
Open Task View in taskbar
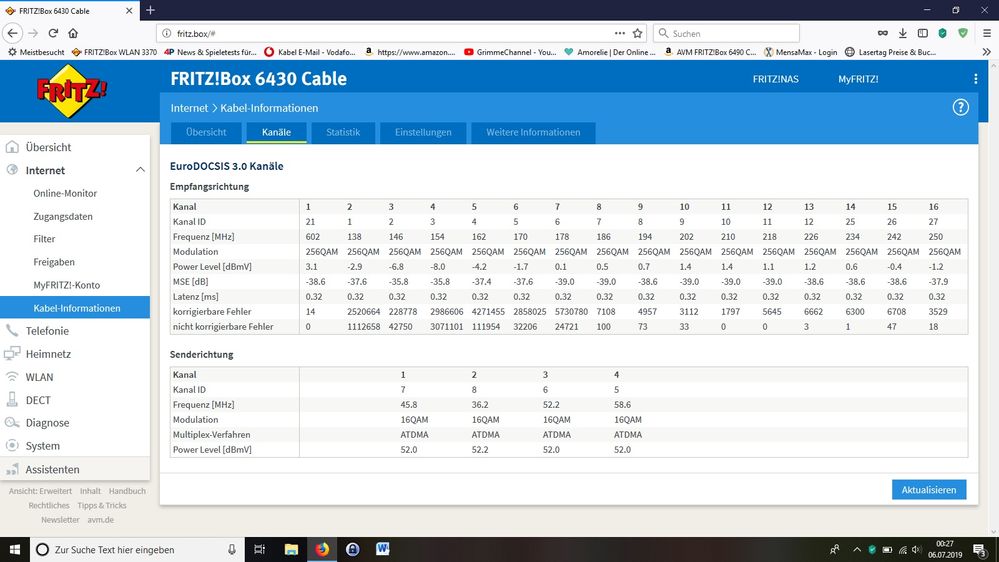(x=259, y=549)
